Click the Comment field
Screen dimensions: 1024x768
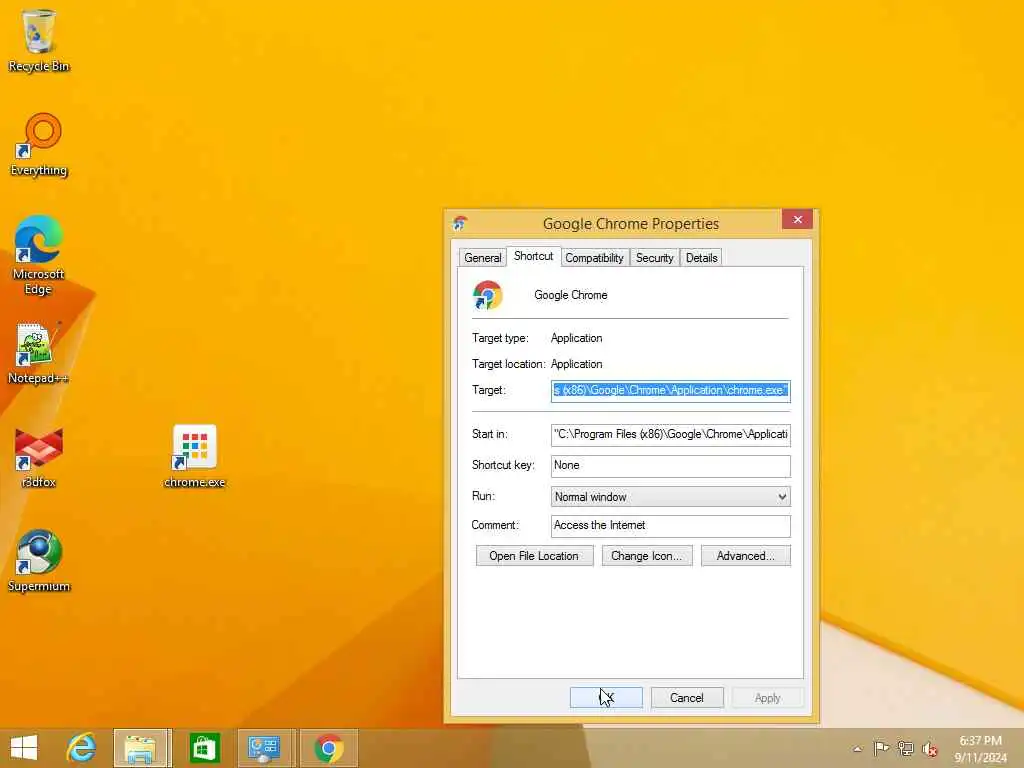671,526
